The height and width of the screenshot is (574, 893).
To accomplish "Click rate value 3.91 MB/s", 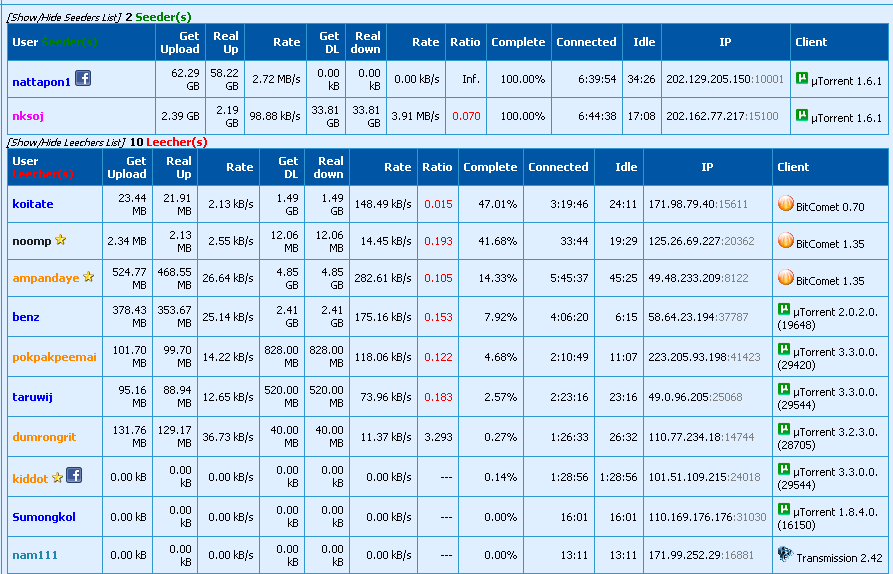I will [415, 116].
